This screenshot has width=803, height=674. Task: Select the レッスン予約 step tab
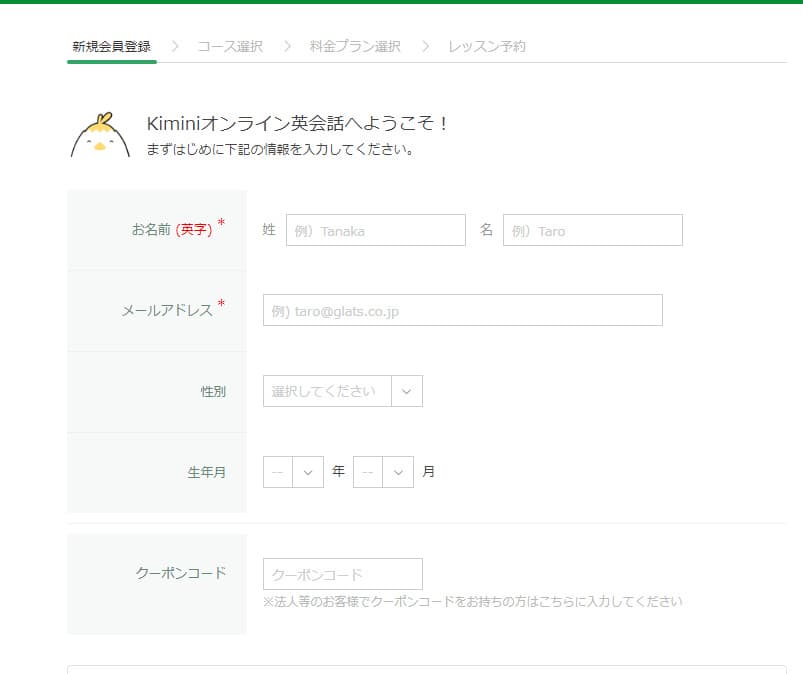[487, 47]
